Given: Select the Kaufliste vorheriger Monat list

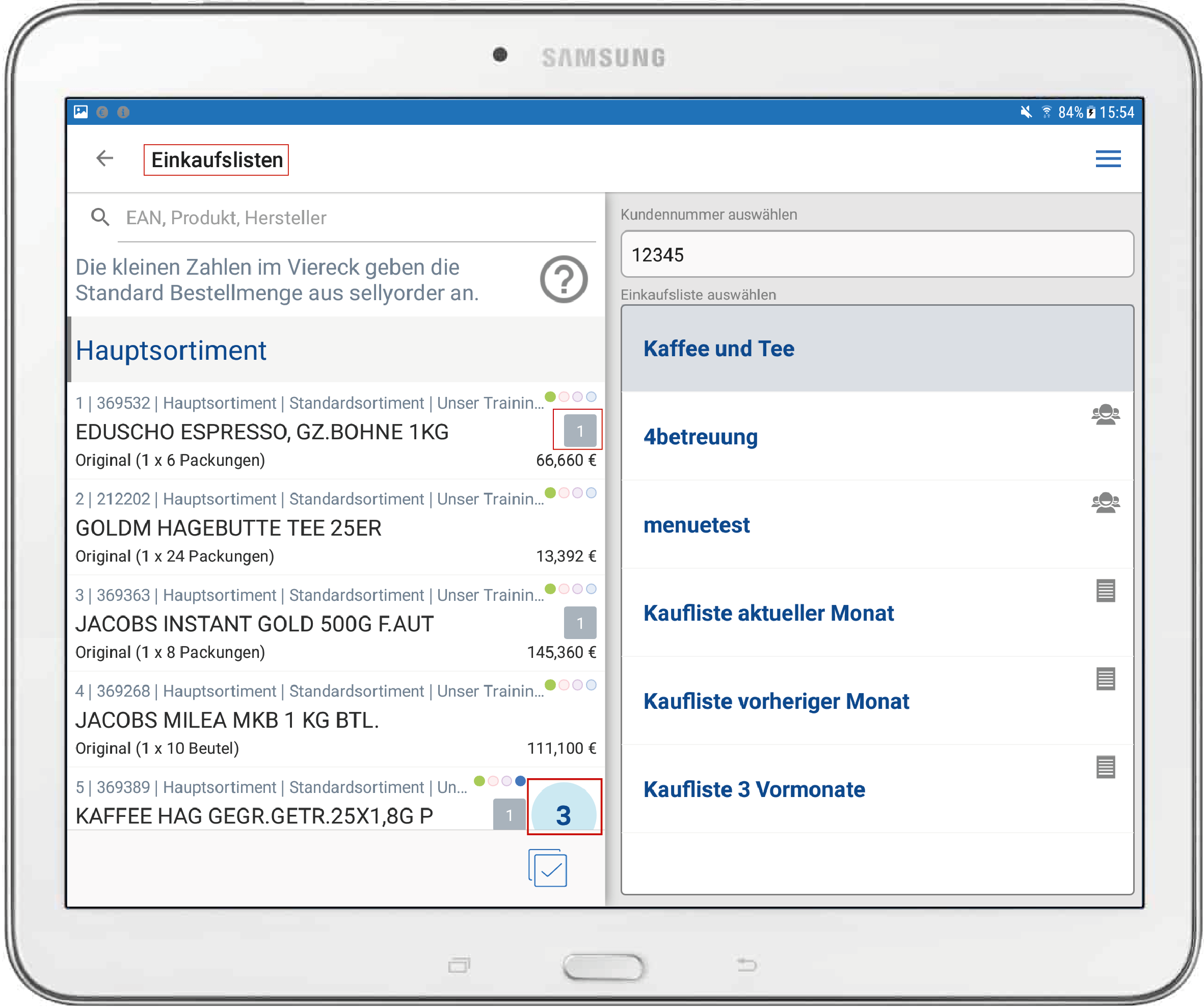Looking at the screenshot, I should (777, 702).
